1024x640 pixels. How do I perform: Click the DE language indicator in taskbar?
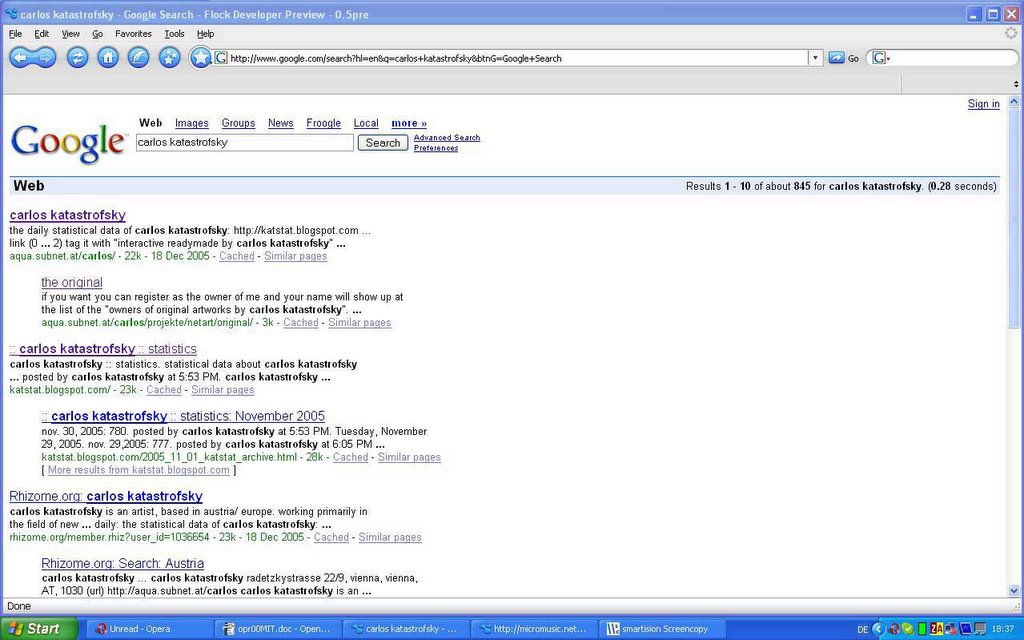tap(862, 630)
